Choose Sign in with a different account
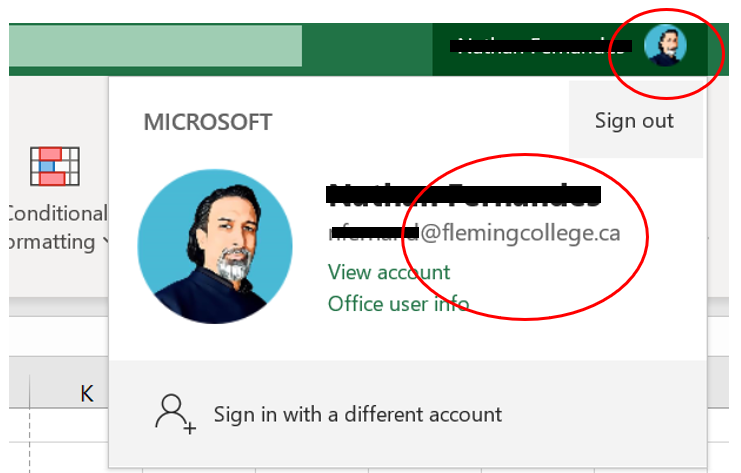741x473 pixels. tap(357, 414)
